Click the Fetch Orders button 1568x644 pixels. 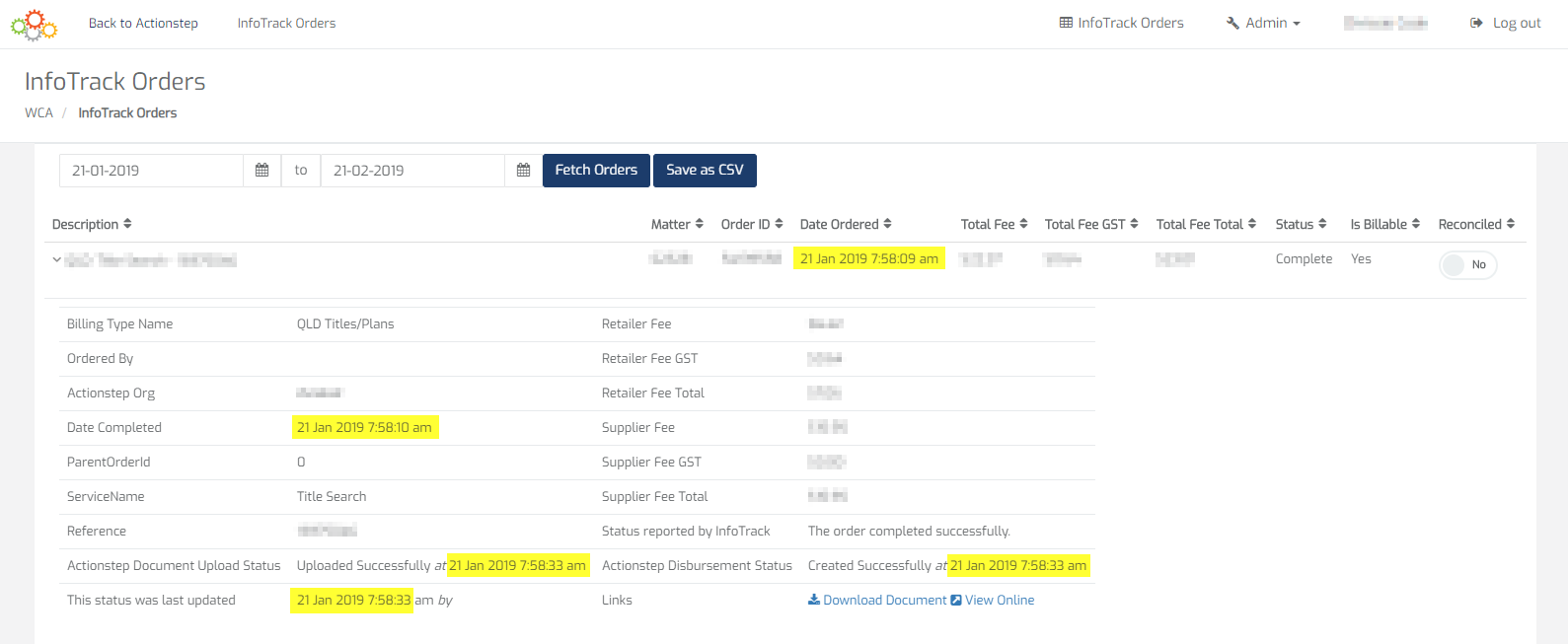tap(596, 170)
